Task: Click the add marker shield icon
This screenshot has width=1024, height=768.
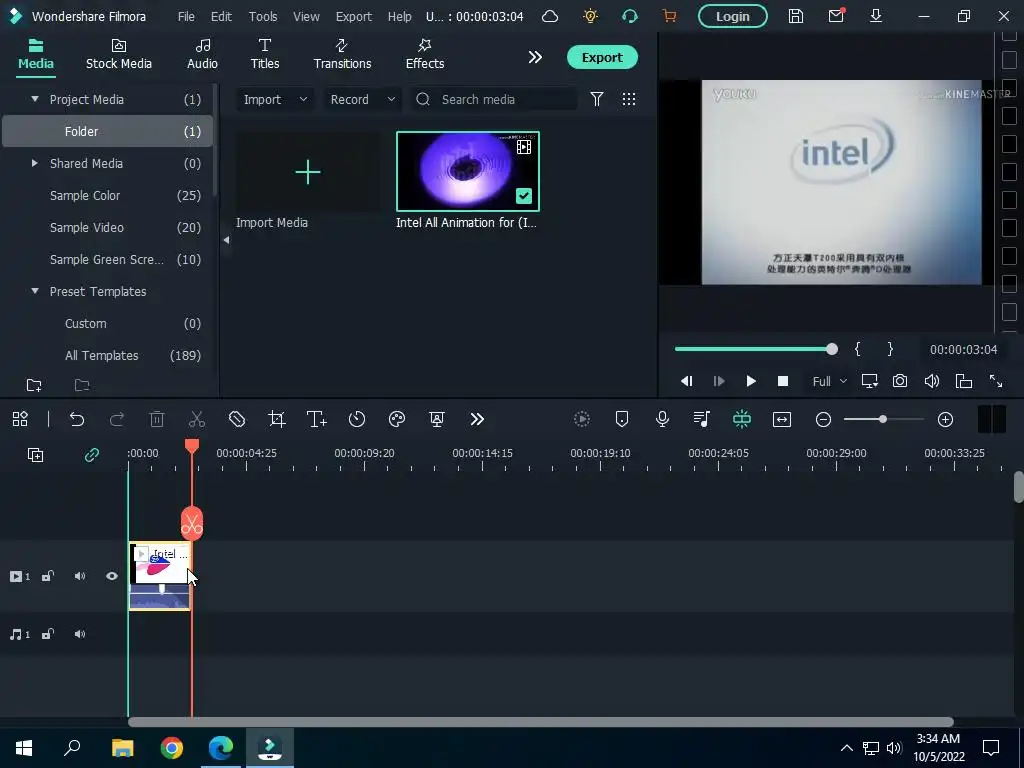Action: pyautogui.click(x=622, y=419)
